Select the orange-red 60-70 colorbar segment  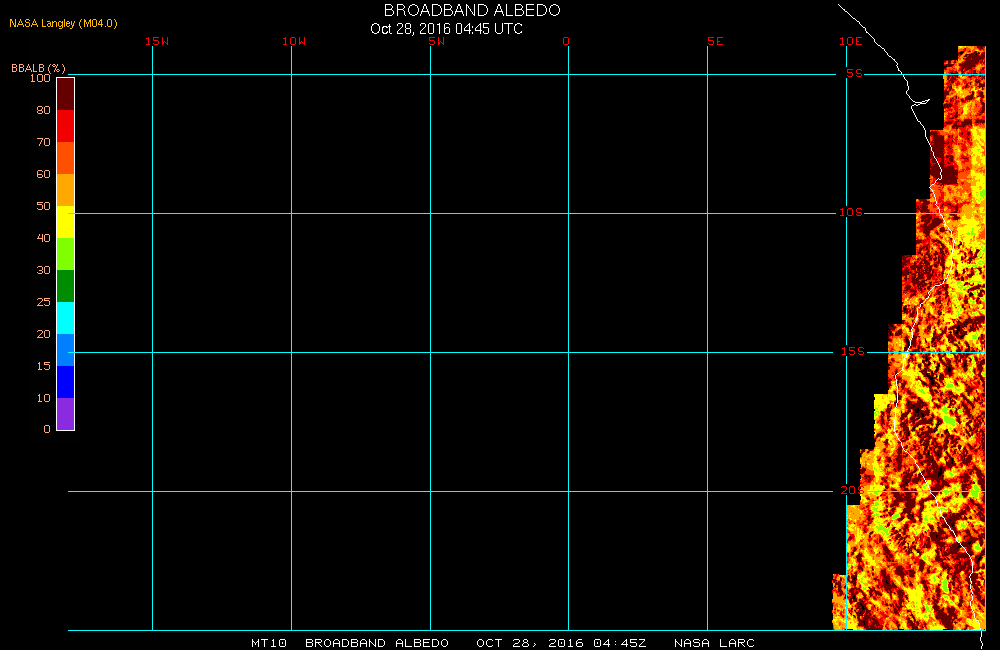66,158
